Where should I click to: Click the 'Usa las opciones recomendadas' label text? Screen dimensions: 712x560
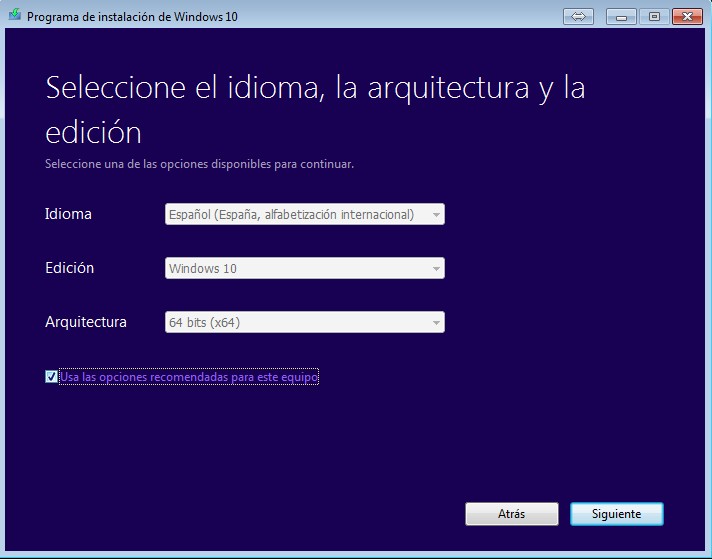pyautogui.click(x=188, y=377)
